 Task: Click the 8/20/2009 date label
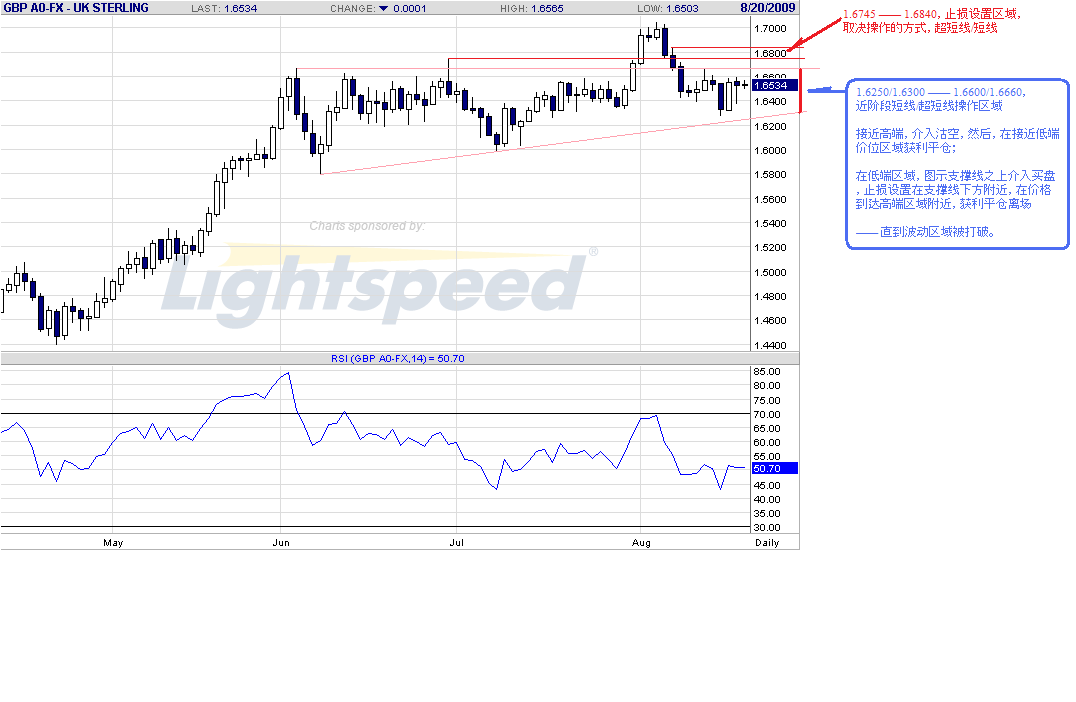click(x=768, y=8)
